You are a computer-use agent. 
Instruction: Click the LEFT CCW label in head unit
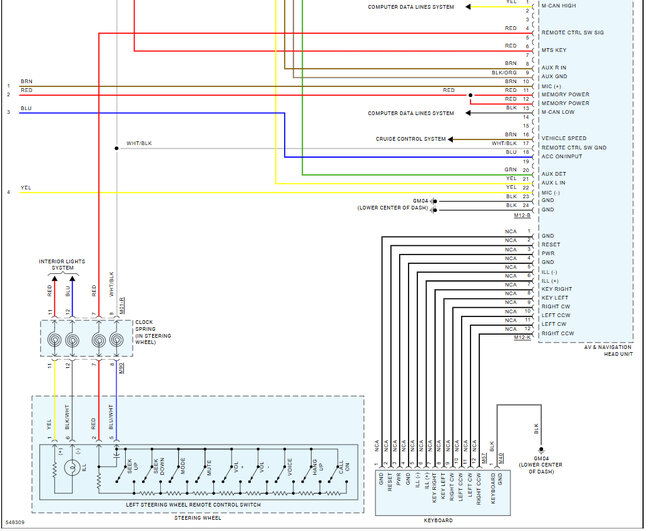pyautogui.click(x=556, y=315)
